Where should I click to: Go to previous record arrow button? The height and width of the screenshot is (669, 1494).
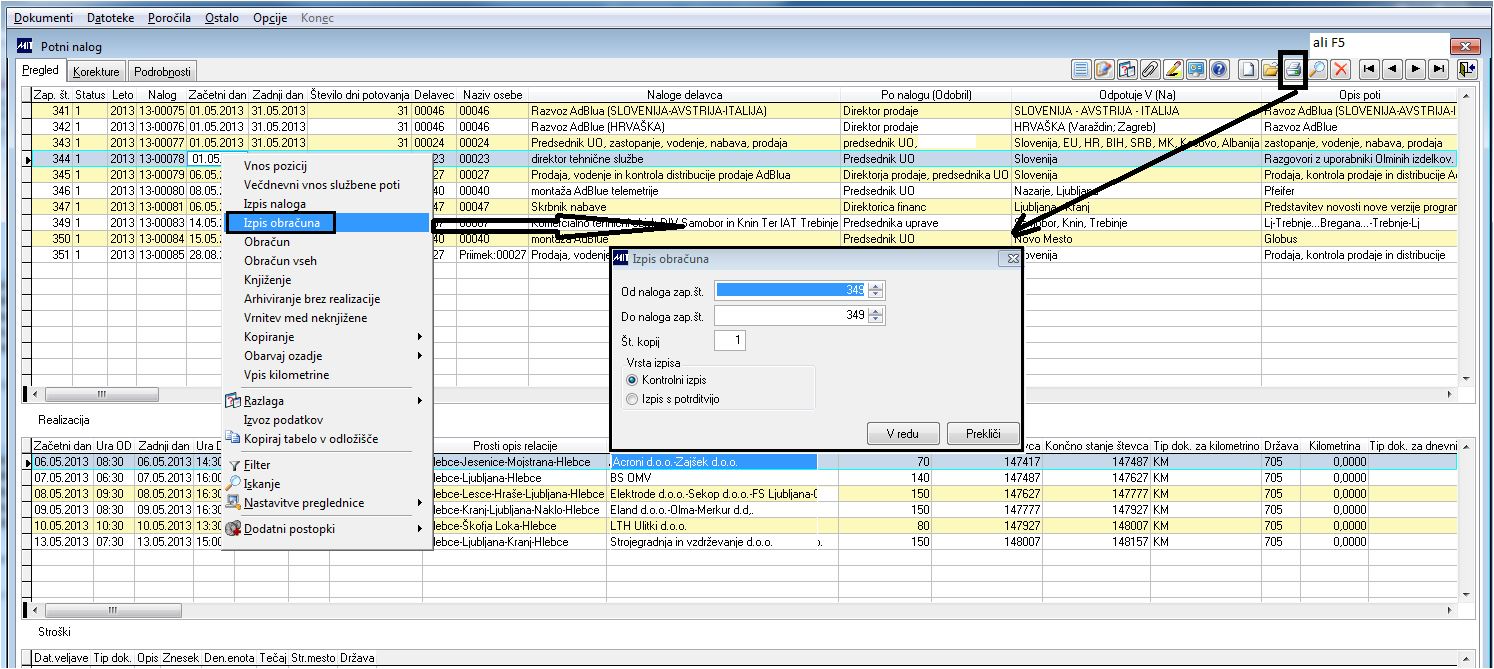tap(1392, 70)
